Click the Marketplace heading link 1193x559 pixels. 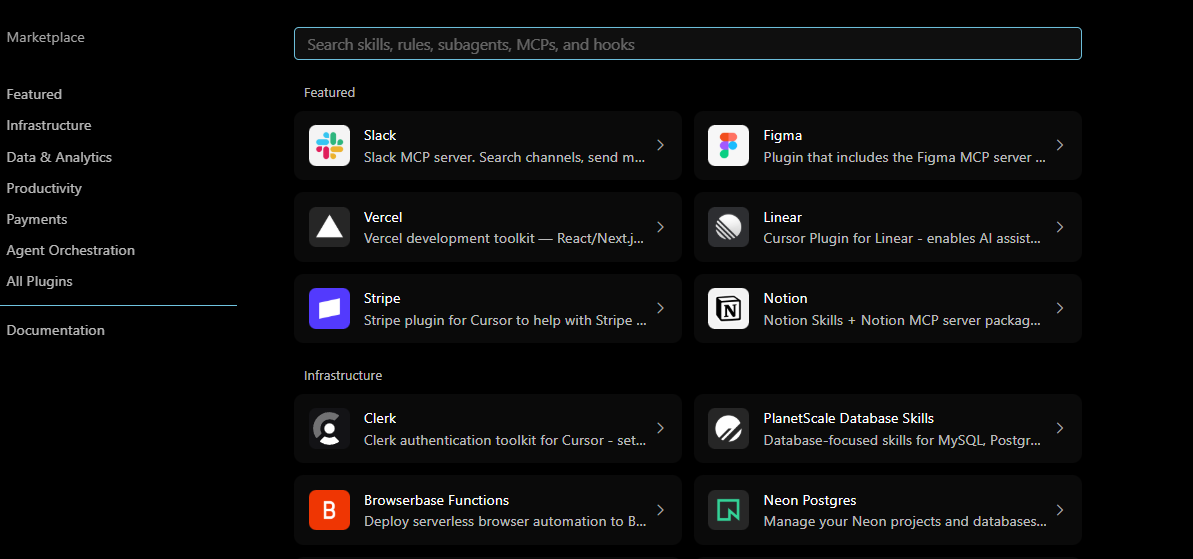pos(46,37)
